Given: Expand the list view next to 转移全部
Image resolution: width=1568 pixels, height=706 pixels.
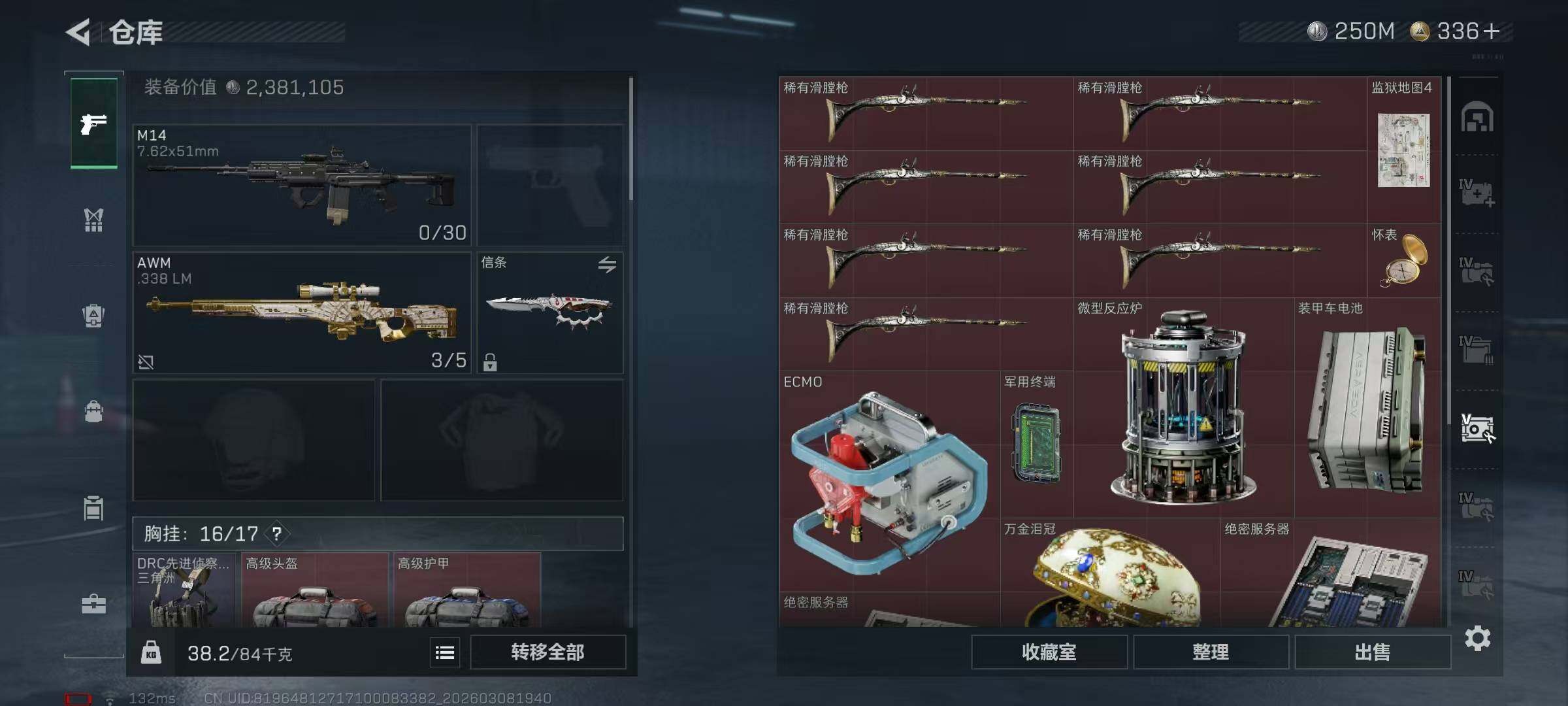Looking at the screenshot, I should click(445, 652).
